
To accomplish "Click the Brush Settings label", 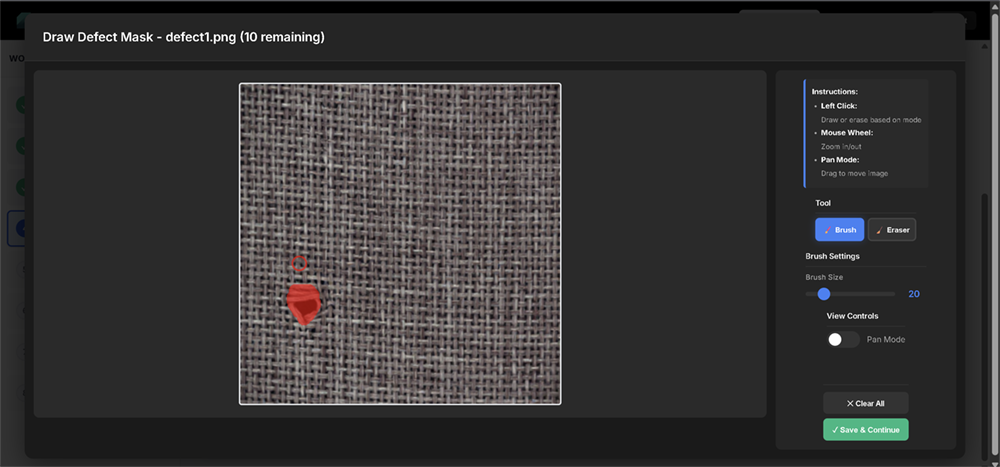I will (832, 256).
